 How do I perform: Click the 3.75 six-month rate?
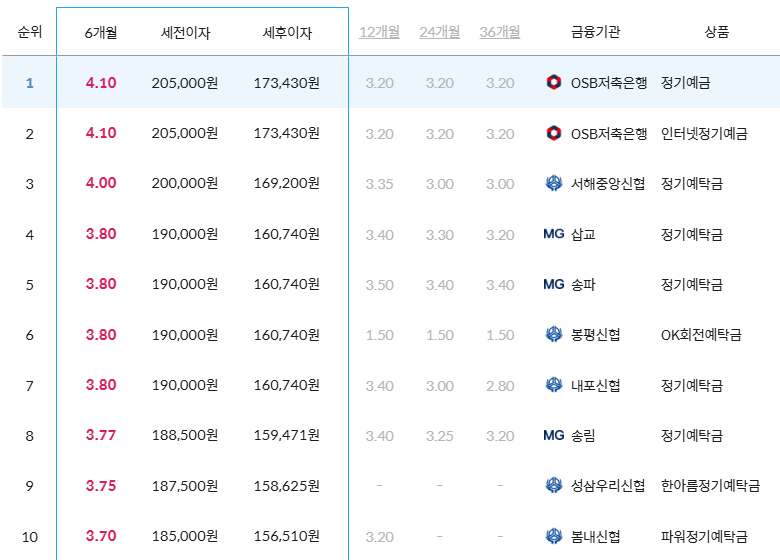[101, 485]
